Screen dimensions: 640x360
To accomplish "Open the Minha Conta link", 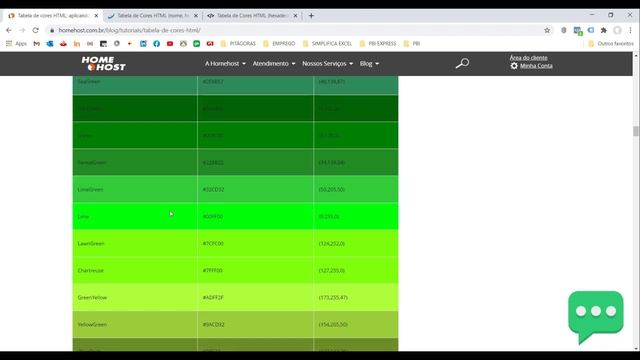I will (x=536, y=66).
